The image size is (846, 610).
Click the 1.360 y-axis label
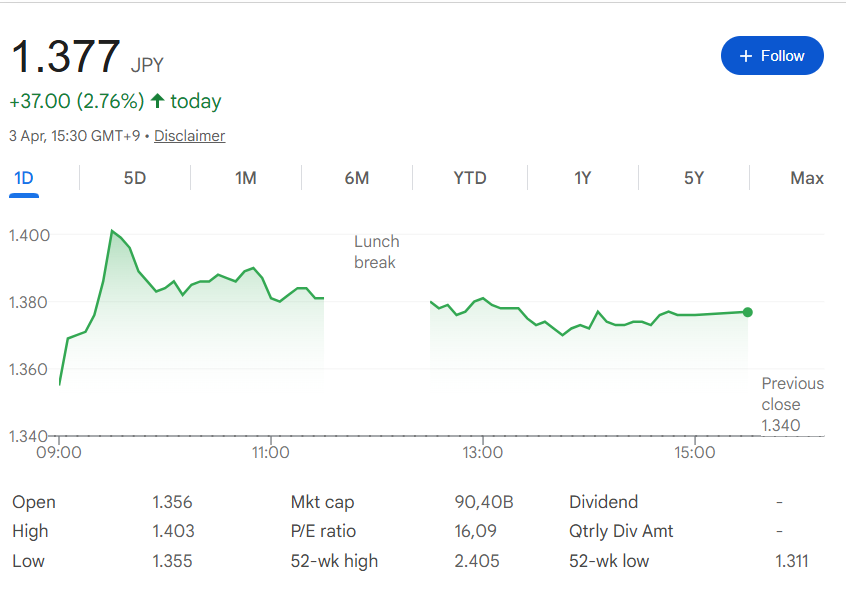tap(28, 369)
